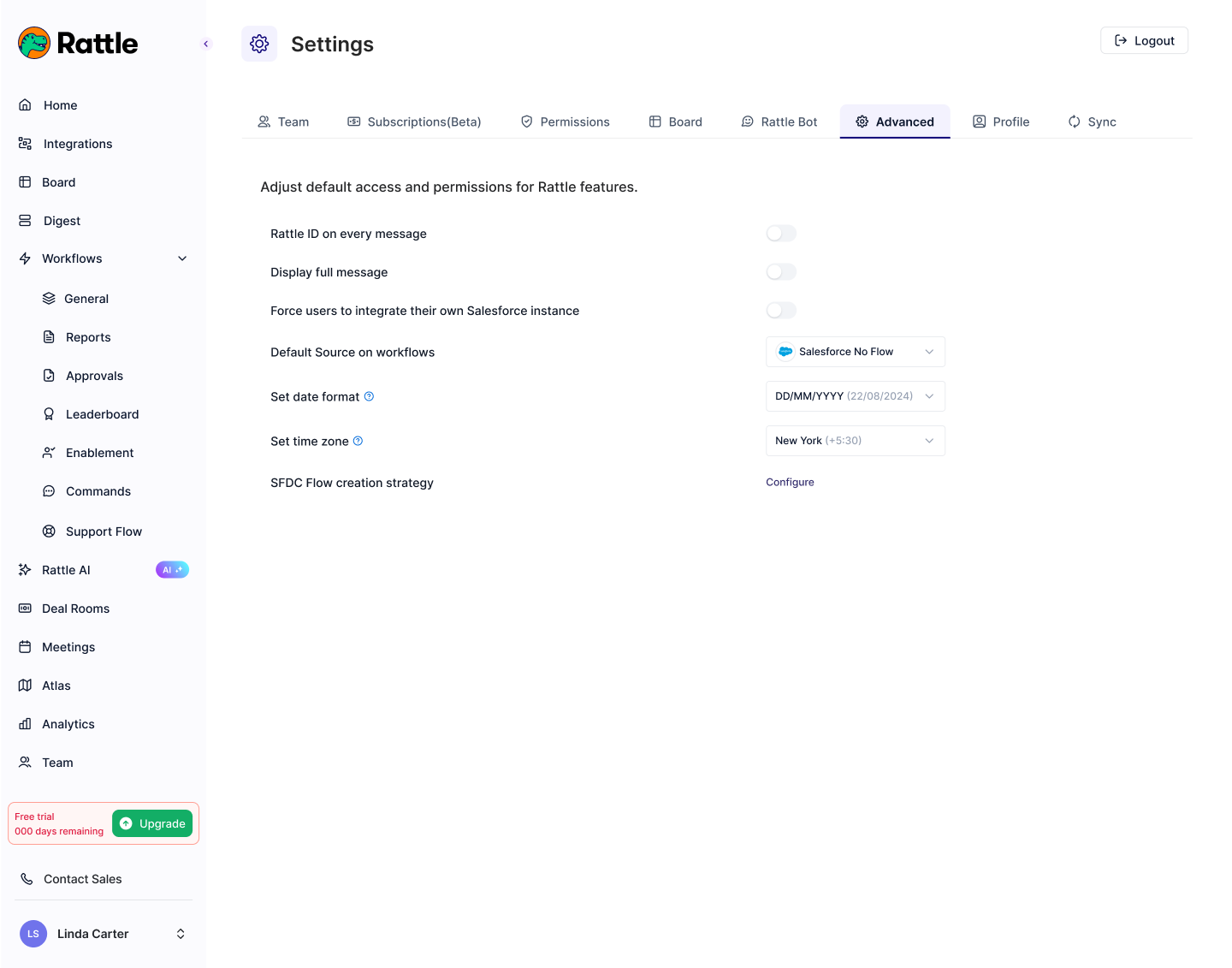Select the Home icon in sidebar

coord(26,104)
